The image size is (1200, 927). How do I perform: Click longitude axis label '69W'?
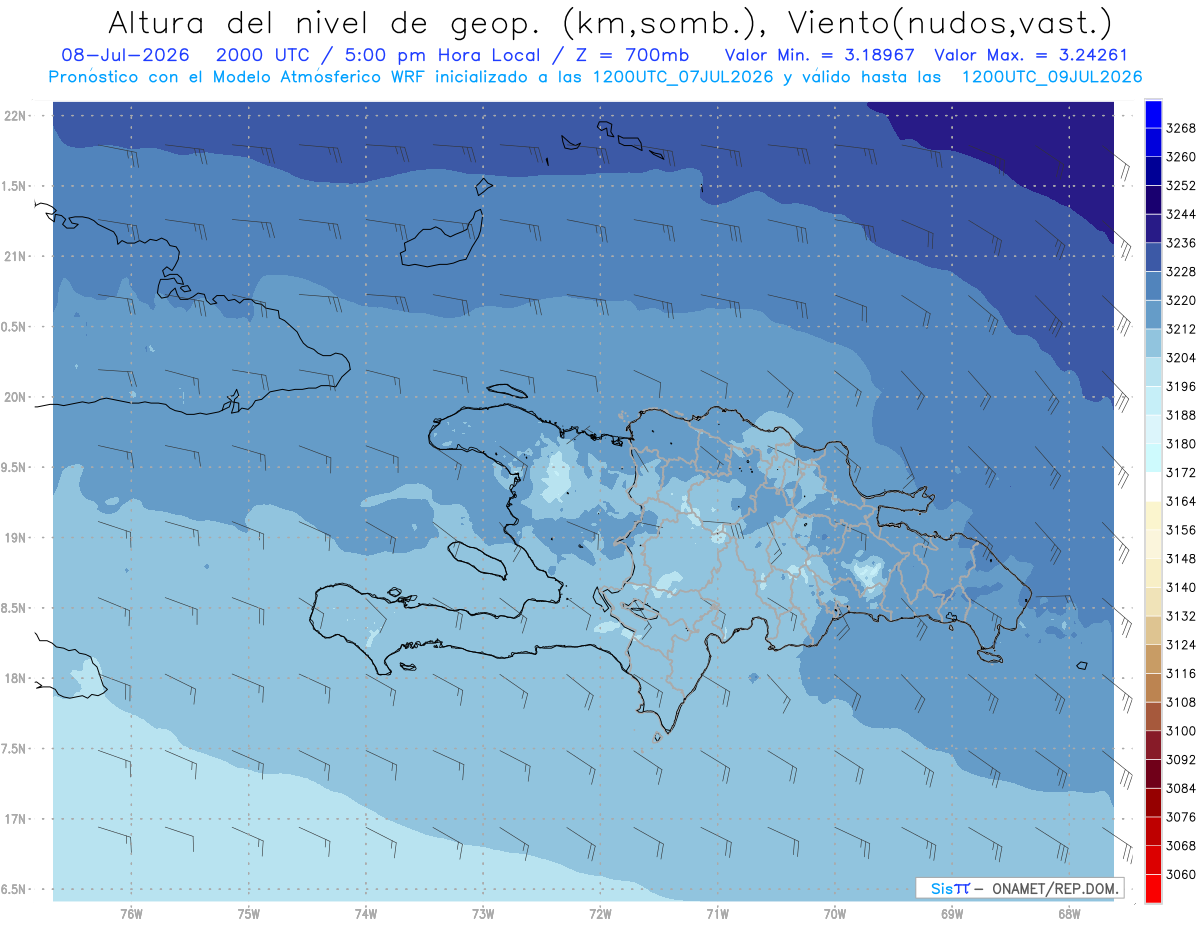pos(951,914)
